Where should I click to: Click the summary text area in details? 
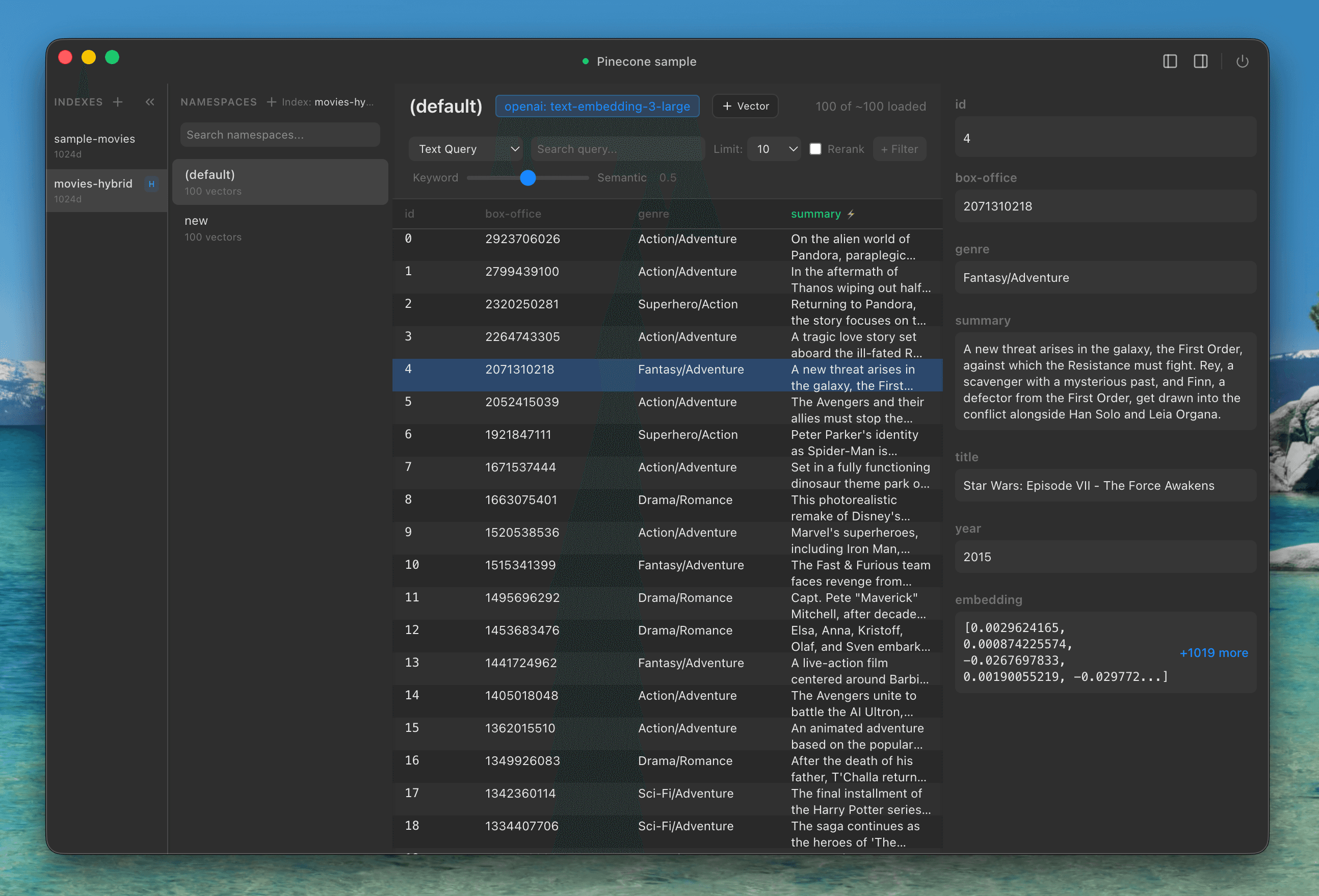1105,381
